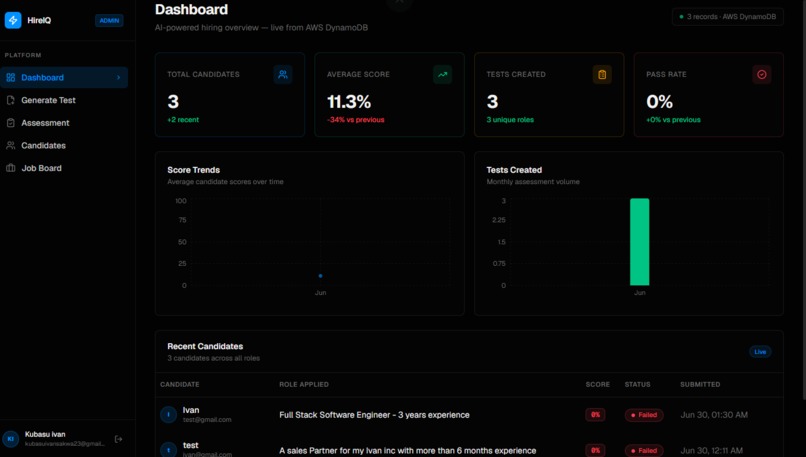Screen dimensions: 806x457
Task: Click the SUBMITTED column header
Action: tap(700, 385)
